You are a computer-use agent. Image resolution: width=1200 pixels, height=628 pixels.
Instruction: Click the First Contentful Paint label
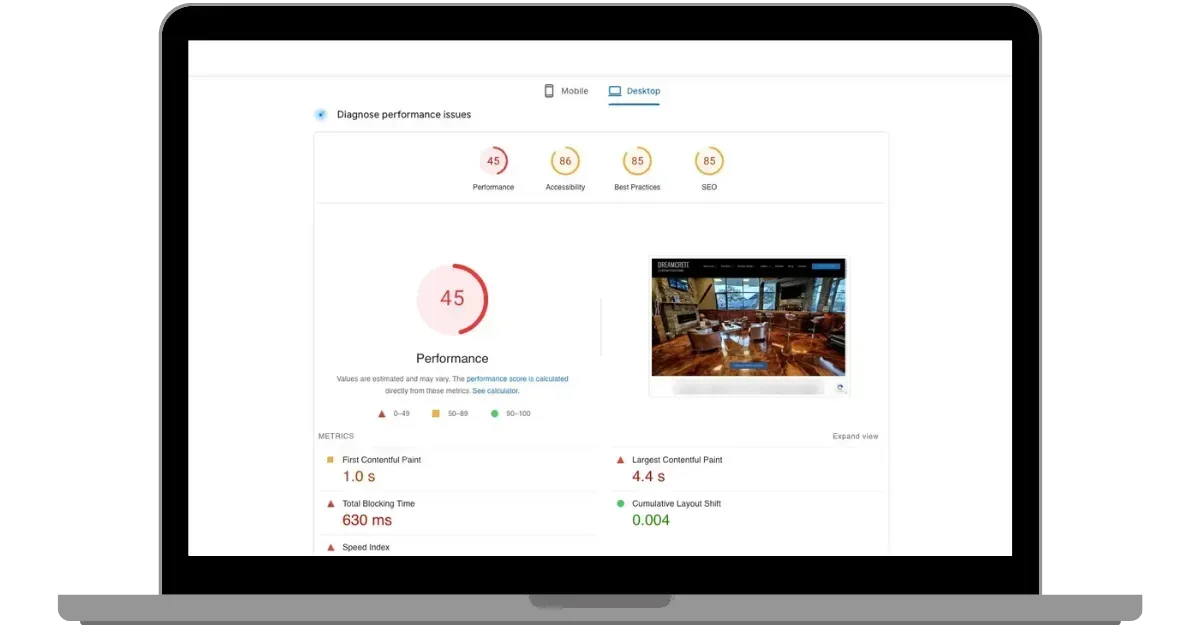(x=382, y=460)
